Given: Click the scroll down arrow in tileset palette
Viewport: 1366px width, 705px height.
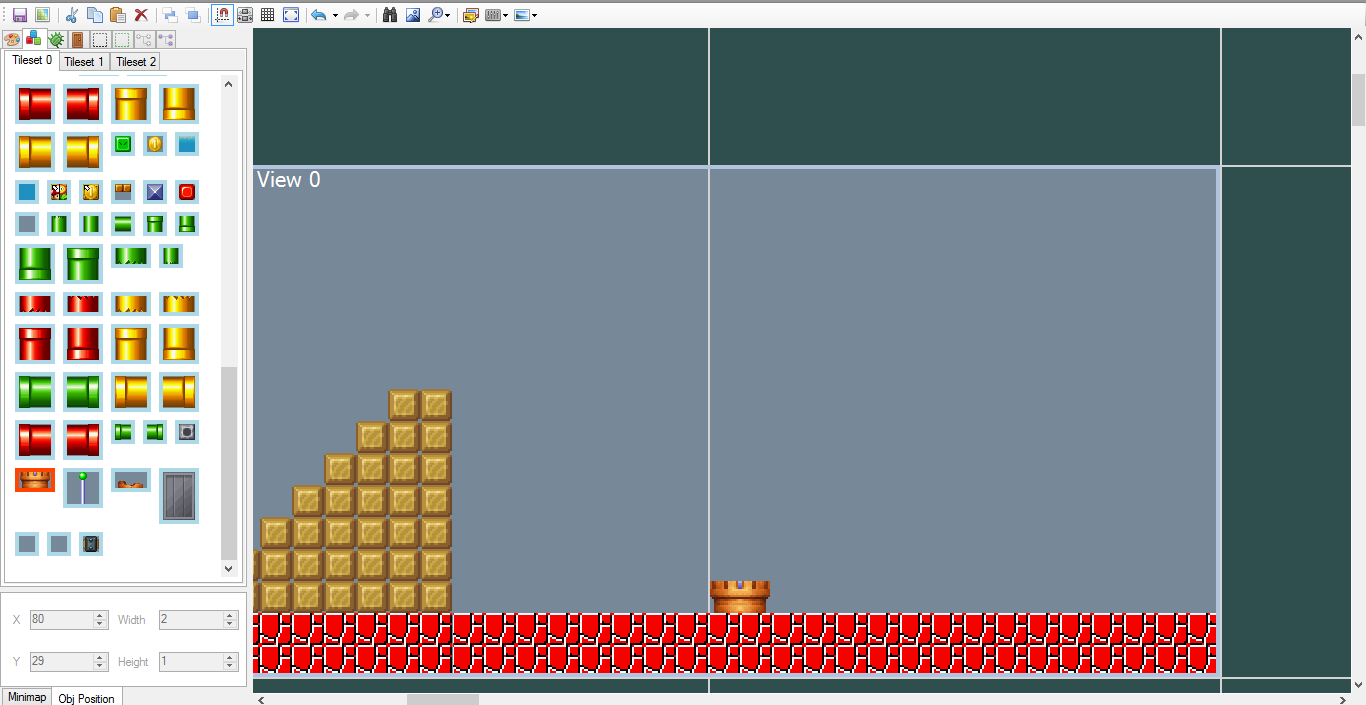Looking at the screenshot, I should [x=228, y=568].
